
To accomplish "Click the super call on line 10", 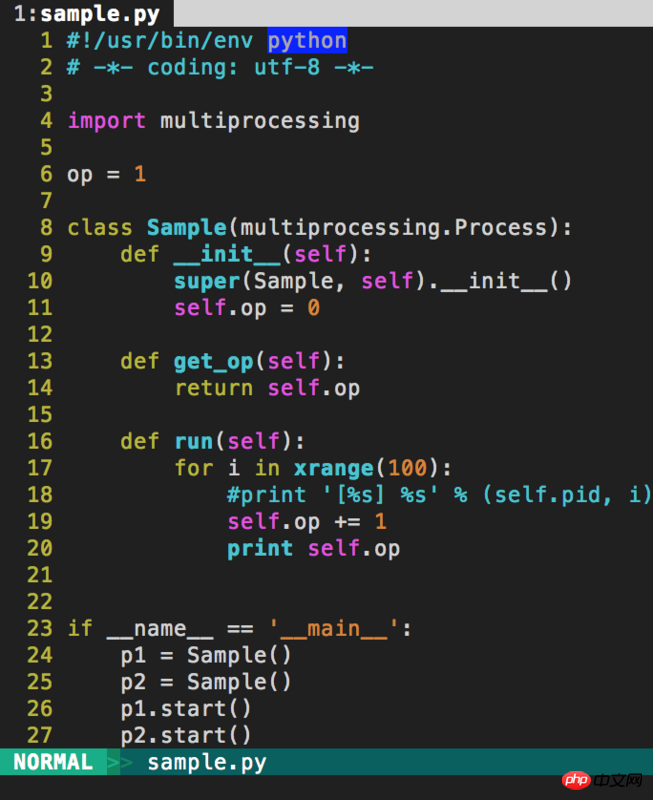I will 207,281.
